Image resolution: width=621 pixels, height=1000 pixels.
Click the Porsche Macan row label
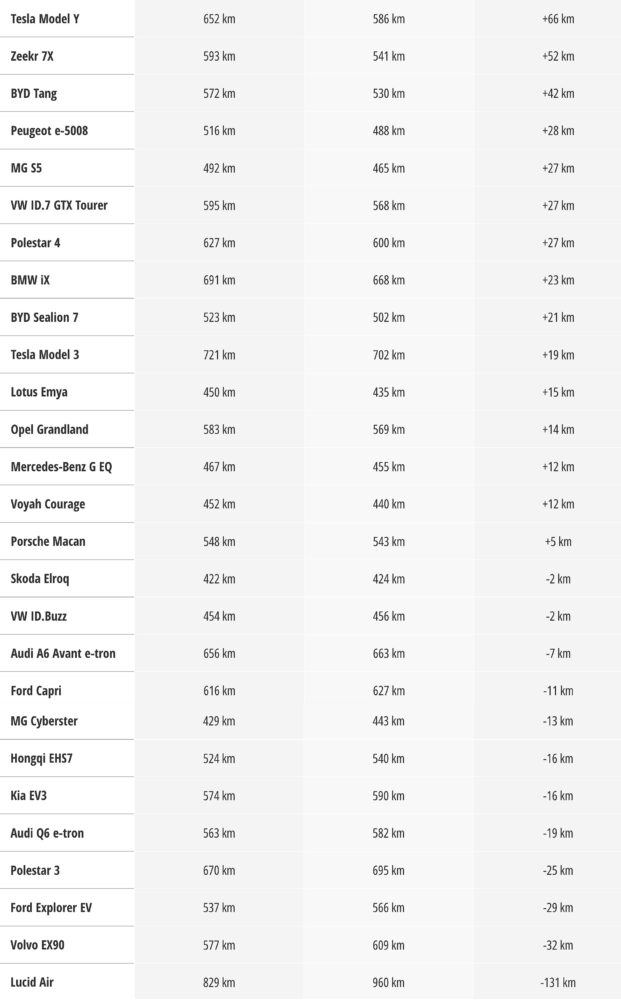[48, 541]
